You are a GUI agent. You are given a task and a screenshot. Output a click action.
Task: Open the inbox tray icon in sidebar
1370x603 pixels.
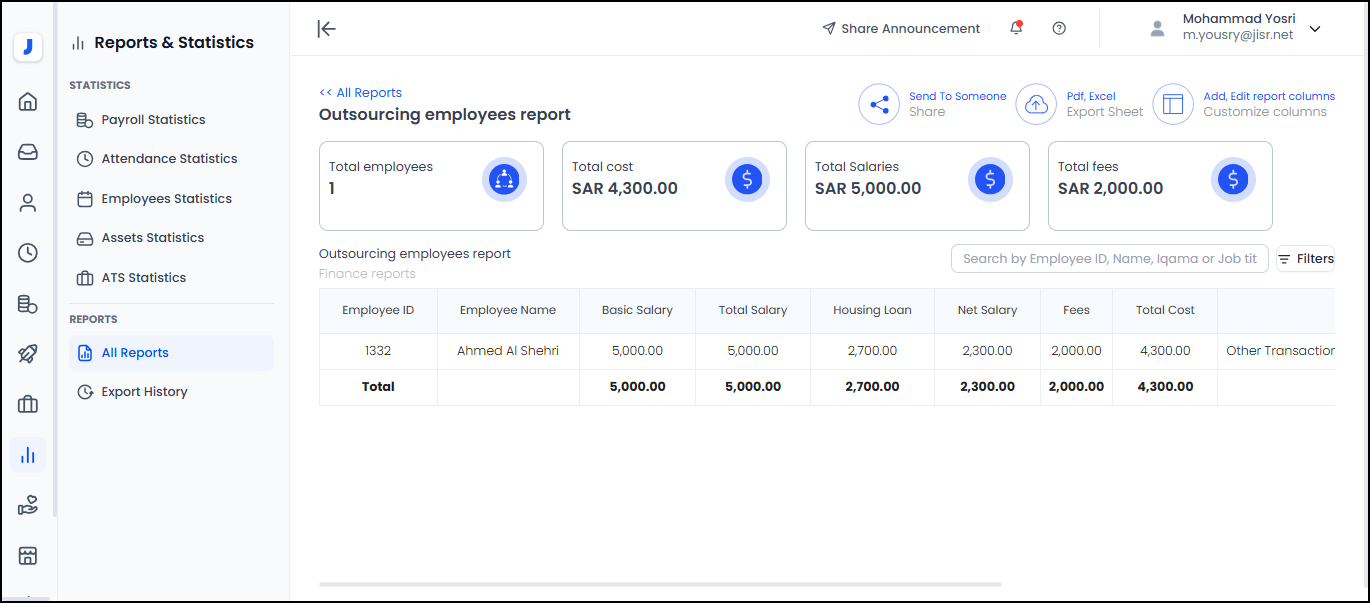point(28,152)
